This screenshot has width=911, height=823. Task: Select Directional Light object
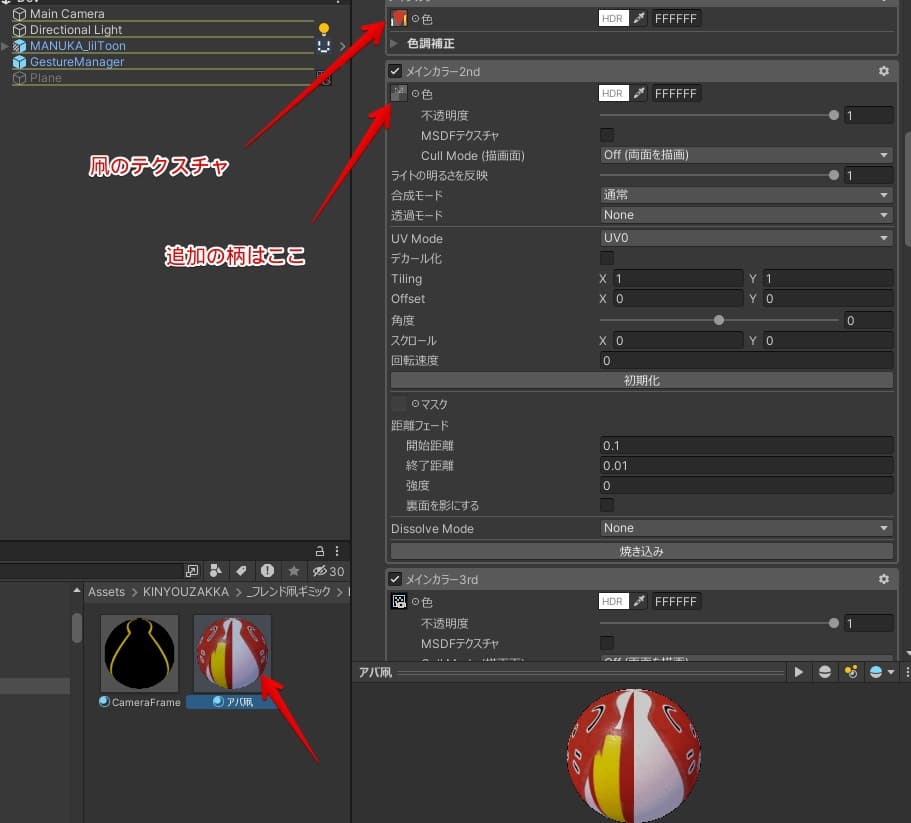[76, 30]
